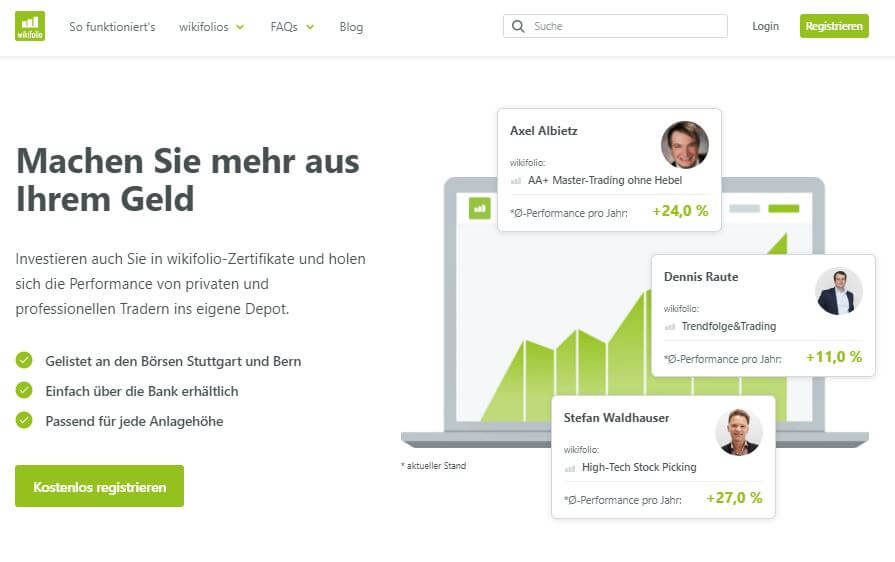The height and width of the screenshot is (562, 895).
Task: Go to the Blog page
Action: [x=351, y=27]
